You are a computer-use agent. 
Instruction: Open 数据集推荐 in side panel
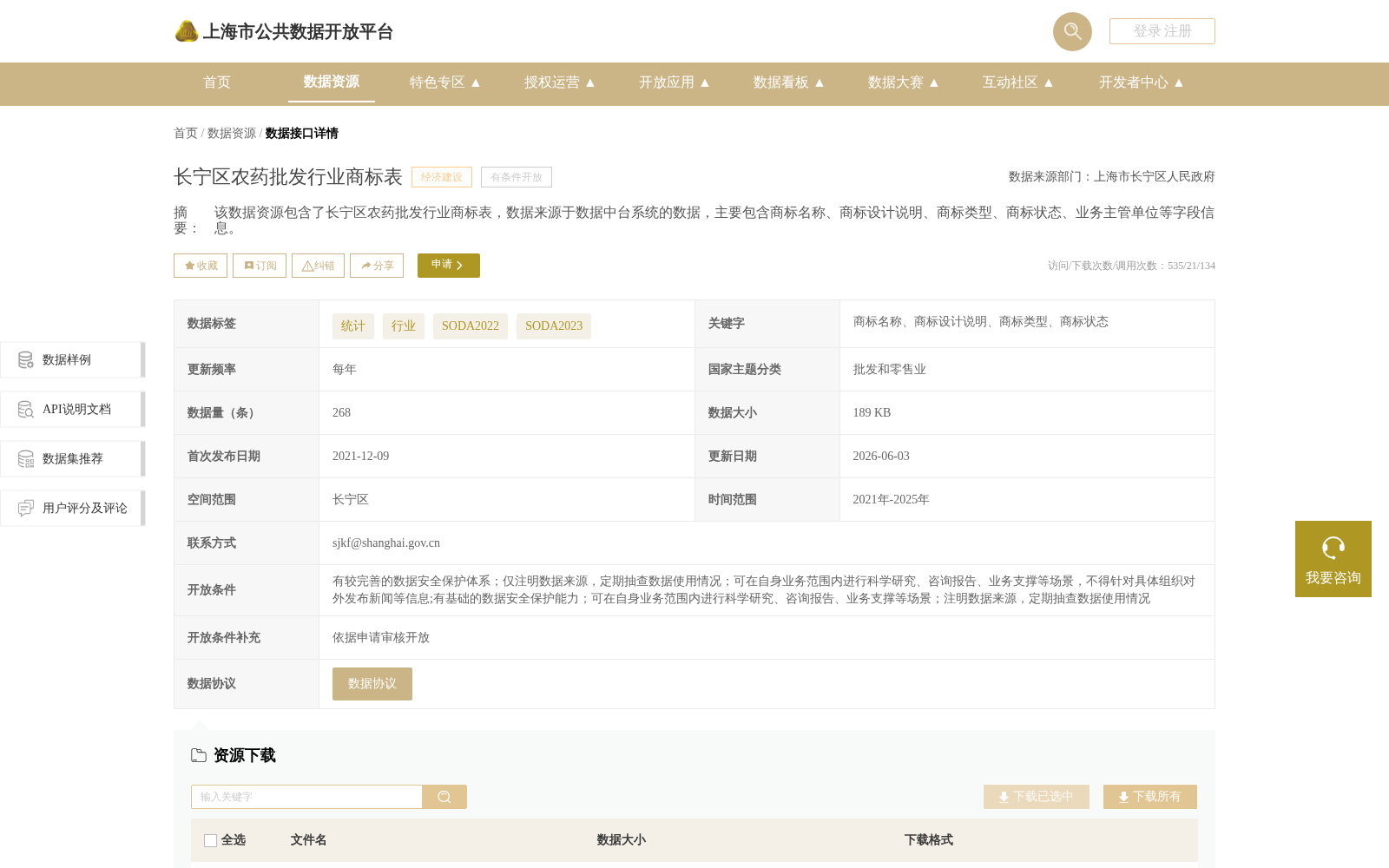(x=73, y=459)
